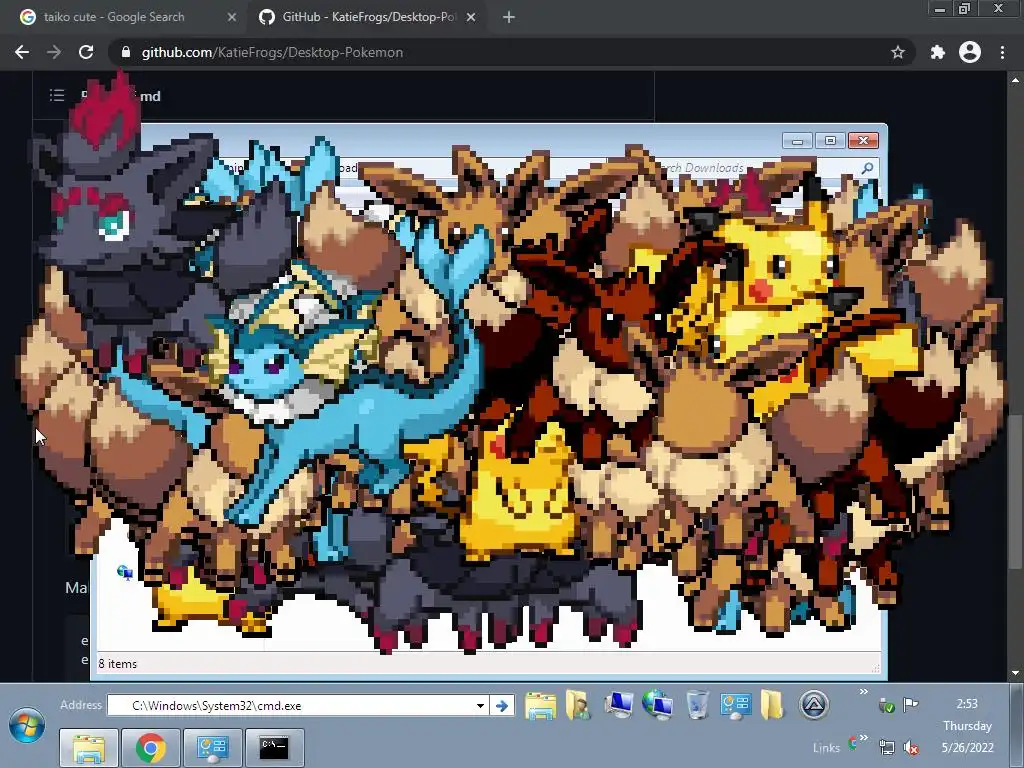
Task: Click the round triangle-logo toolbar icon
Action: click(814, 705)
